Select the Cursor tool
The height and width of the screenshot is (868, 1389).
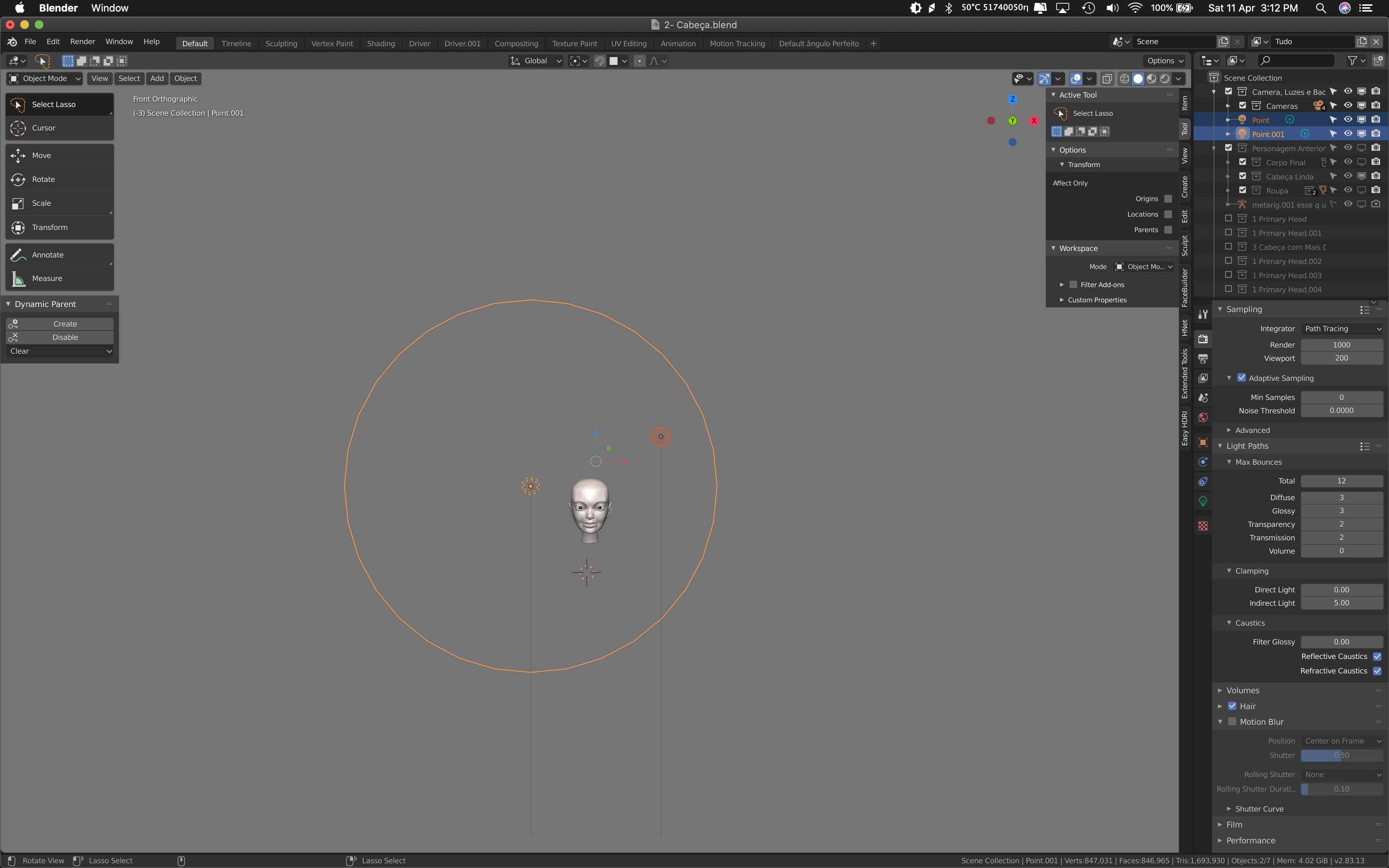pos(60,128)
